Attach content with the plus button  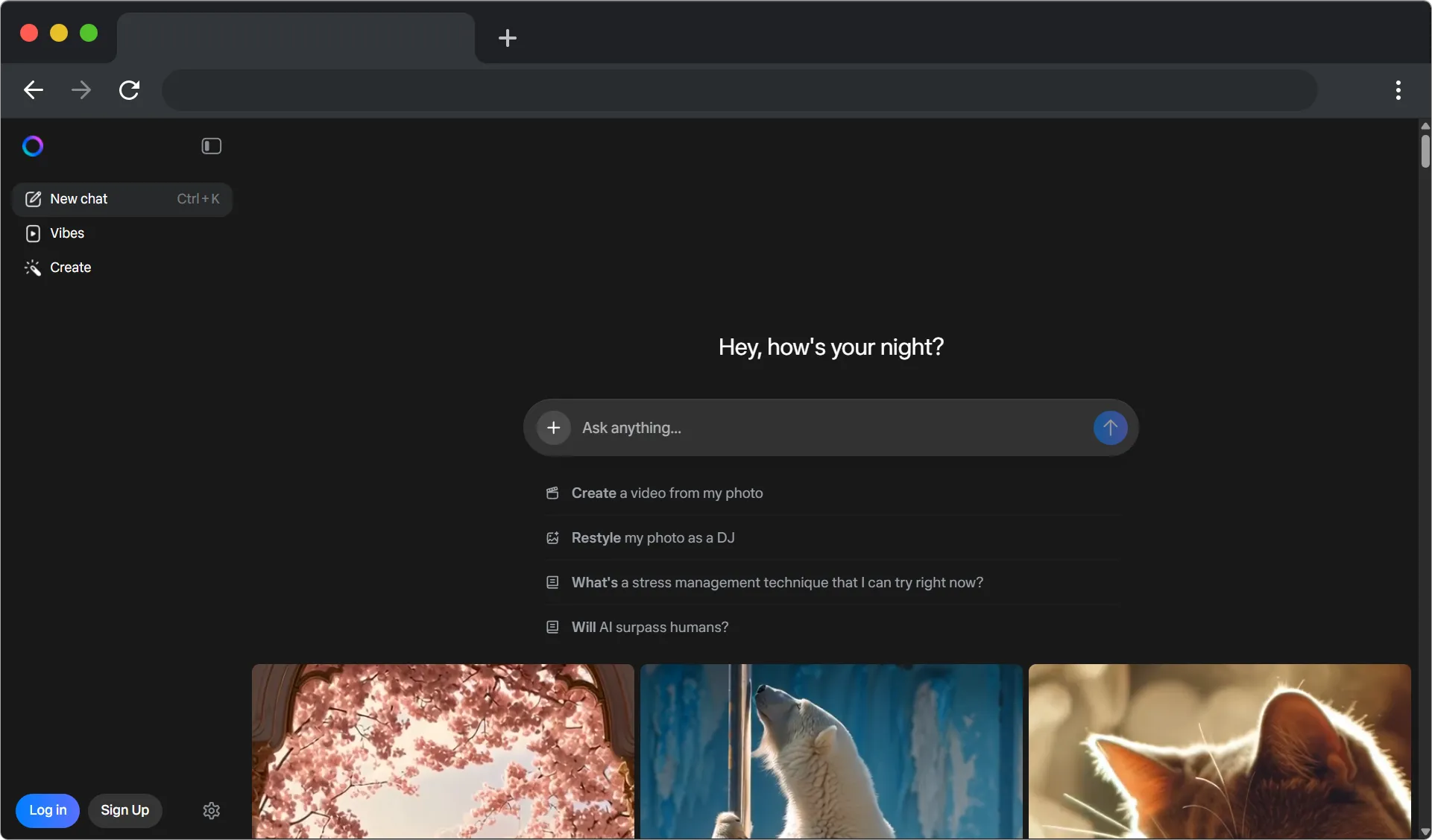tap(553, 428)
